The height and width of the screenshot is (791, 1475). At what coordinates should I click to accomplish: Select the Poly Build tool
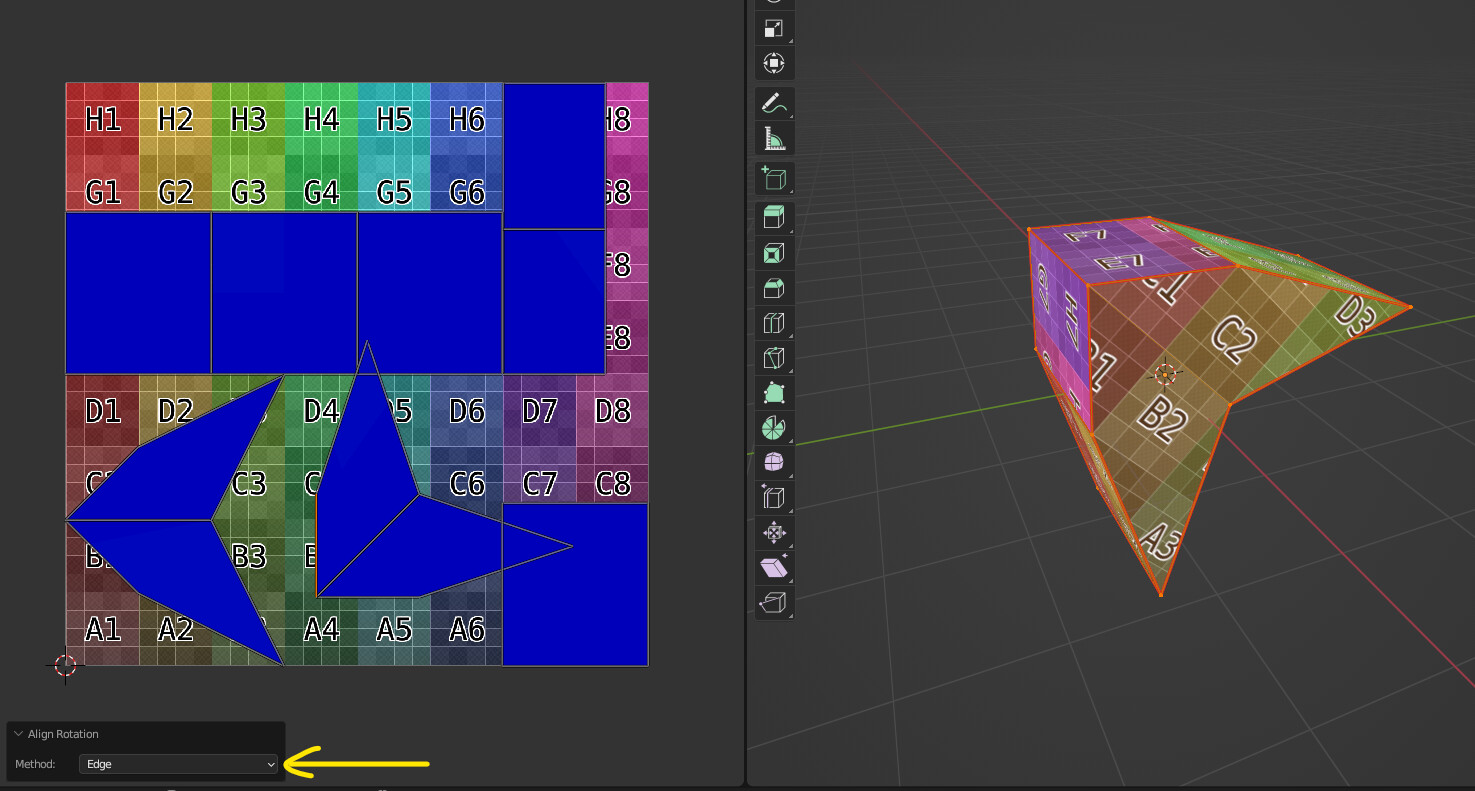click(x=774, y=393)
